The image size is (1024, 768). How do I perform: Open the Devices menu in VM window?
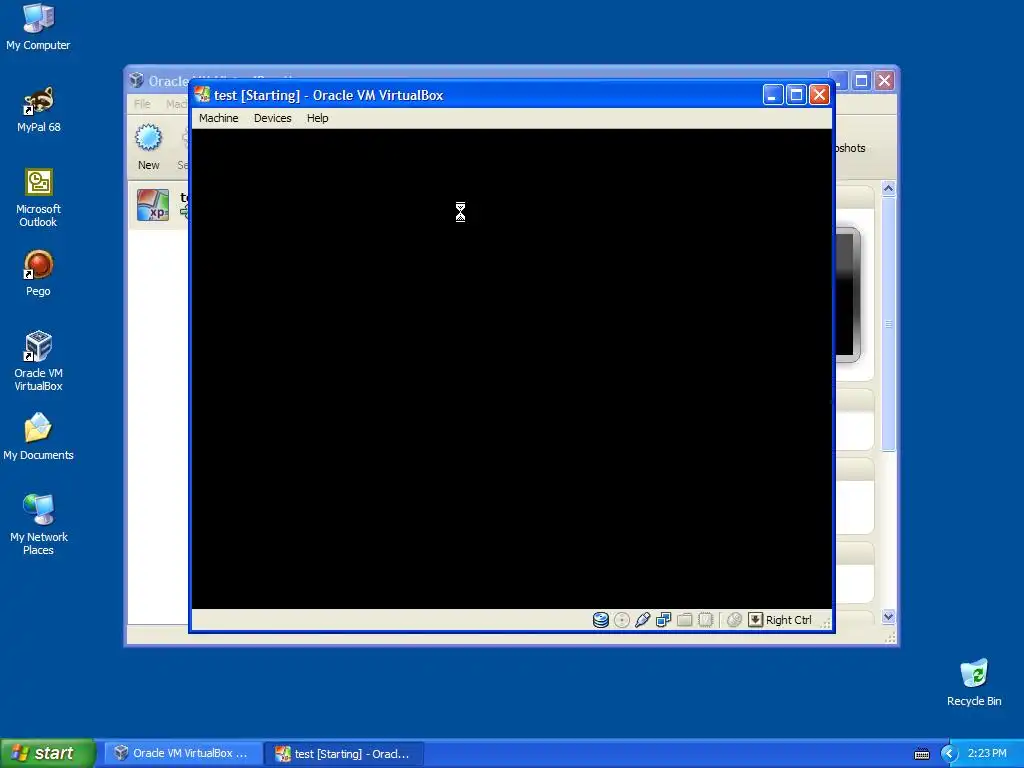[x=272, y=118]
